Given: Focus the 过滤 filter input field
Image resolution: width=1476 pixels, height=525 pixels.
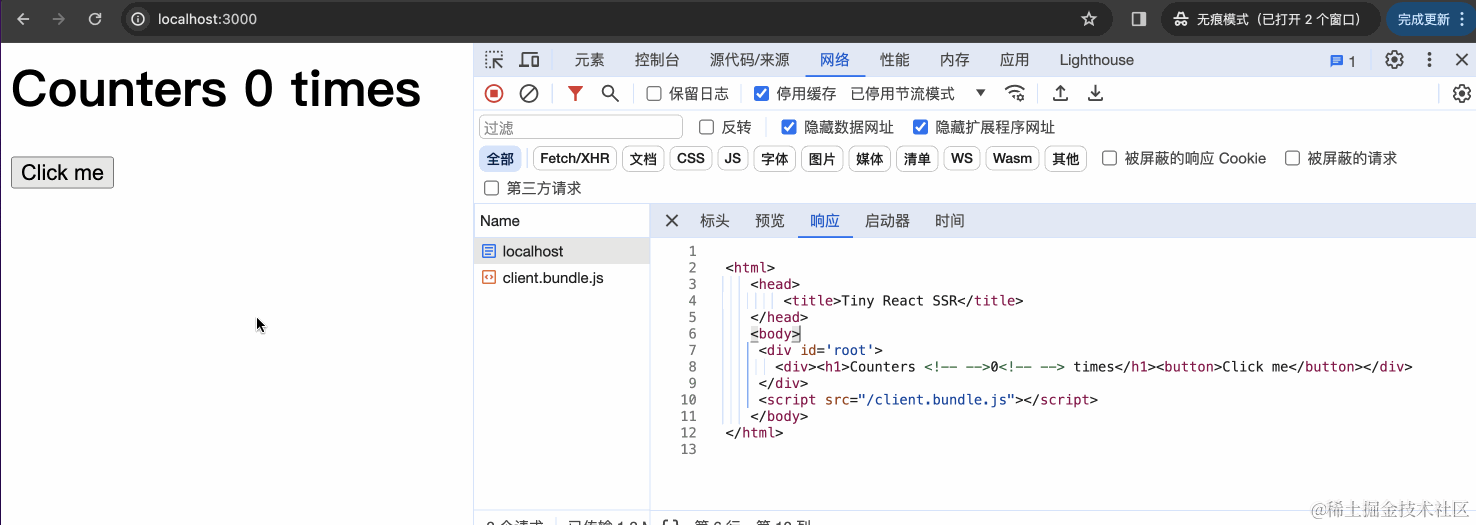Looking at the screenshot, I should 581,127.
